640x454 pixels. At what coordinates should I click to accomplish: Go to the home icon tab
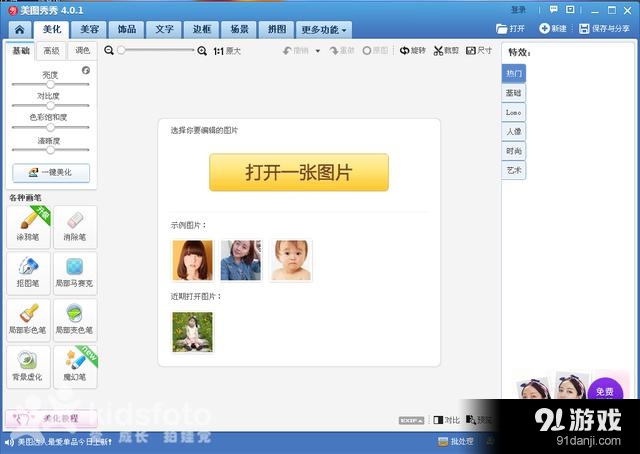click(x=19, y=29)
